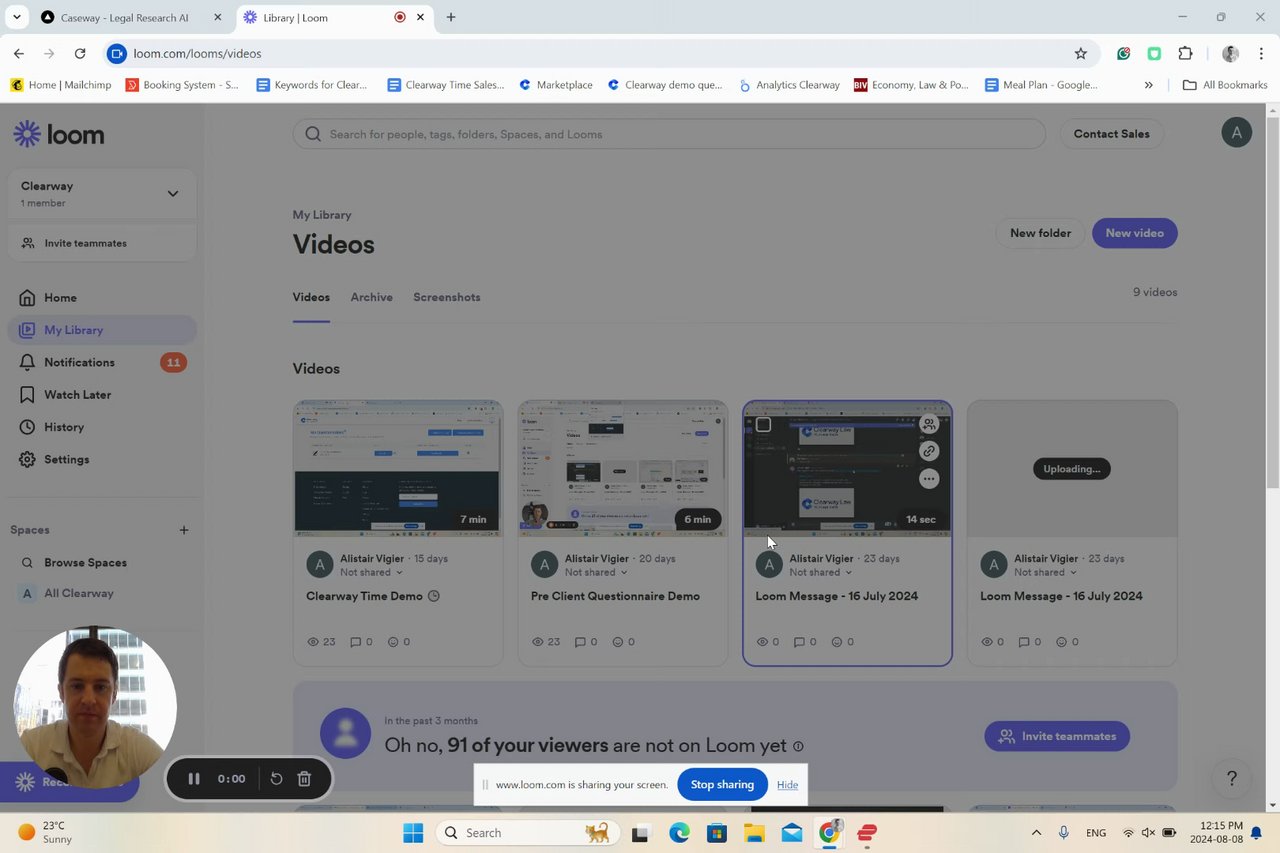Open the All Bookmarks folder
The width and height of the screenshot is (1280, 853).
[x=1225, y=85]
